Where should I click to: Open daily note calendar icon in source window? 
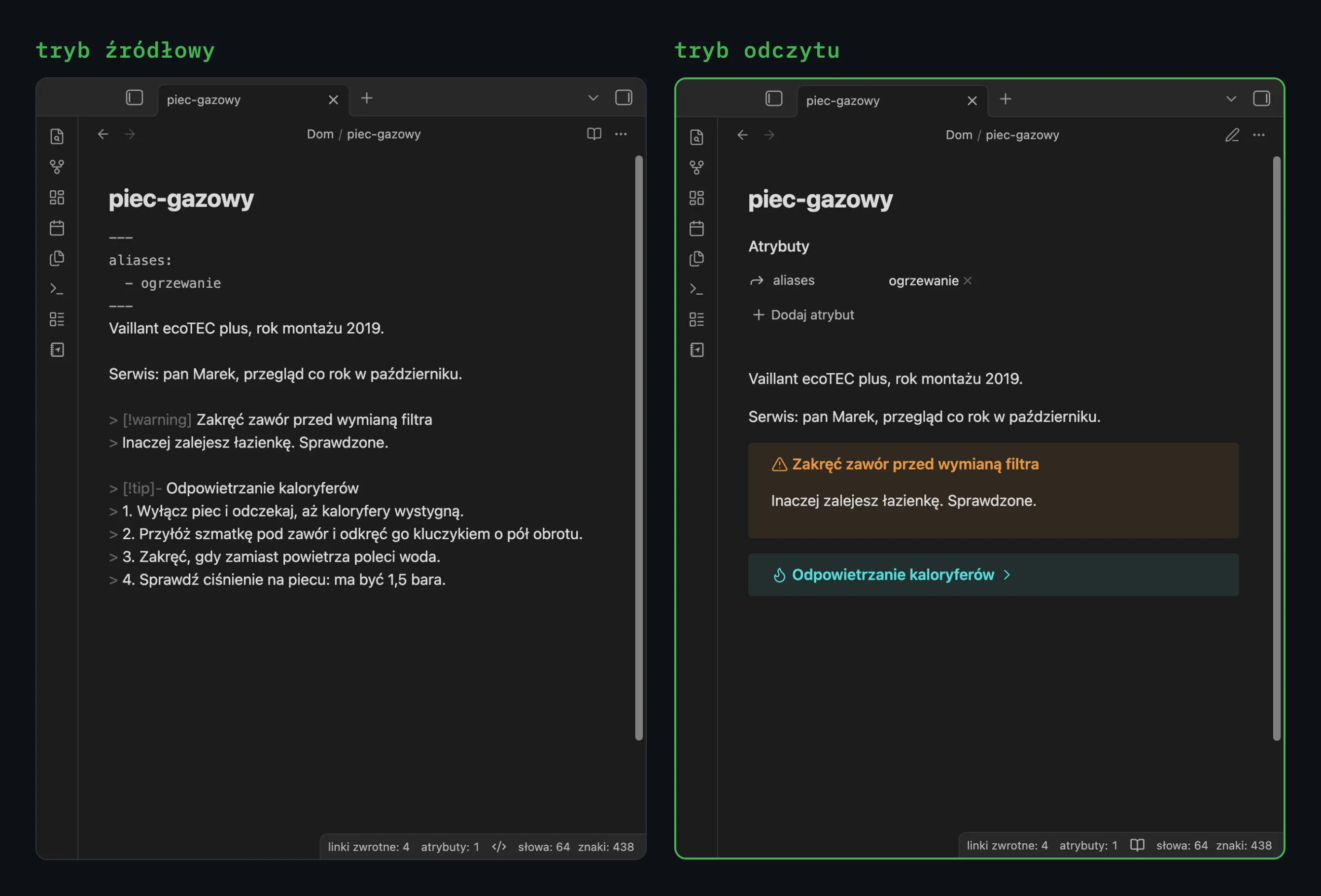point(57,228)
